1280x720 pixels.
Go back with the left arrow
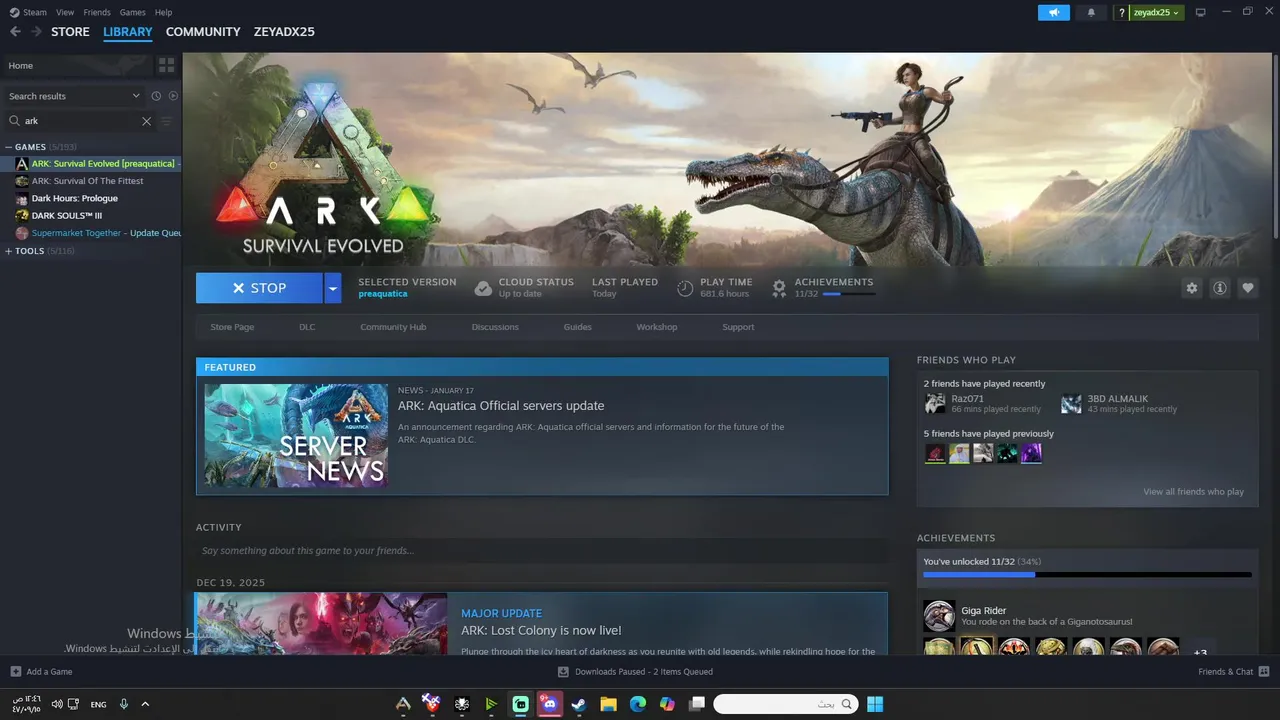tap(15, 32)
